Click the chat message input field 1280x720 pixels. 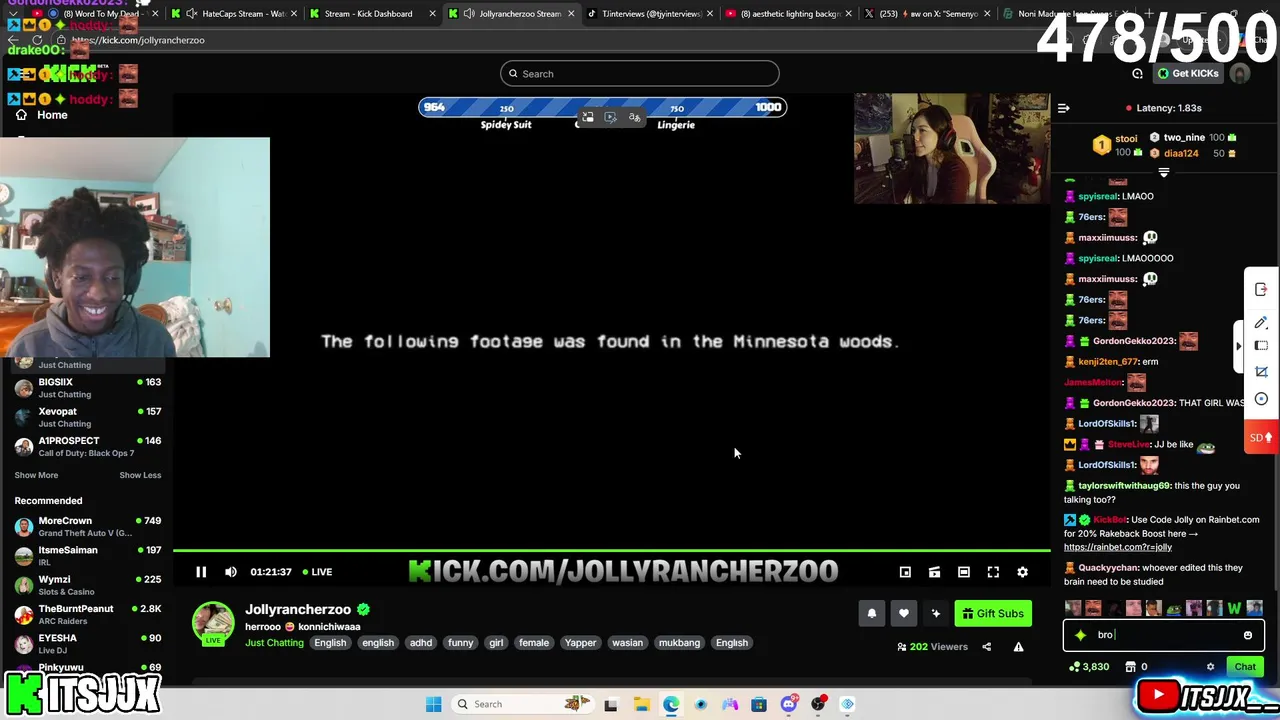tap(1163, 635)
